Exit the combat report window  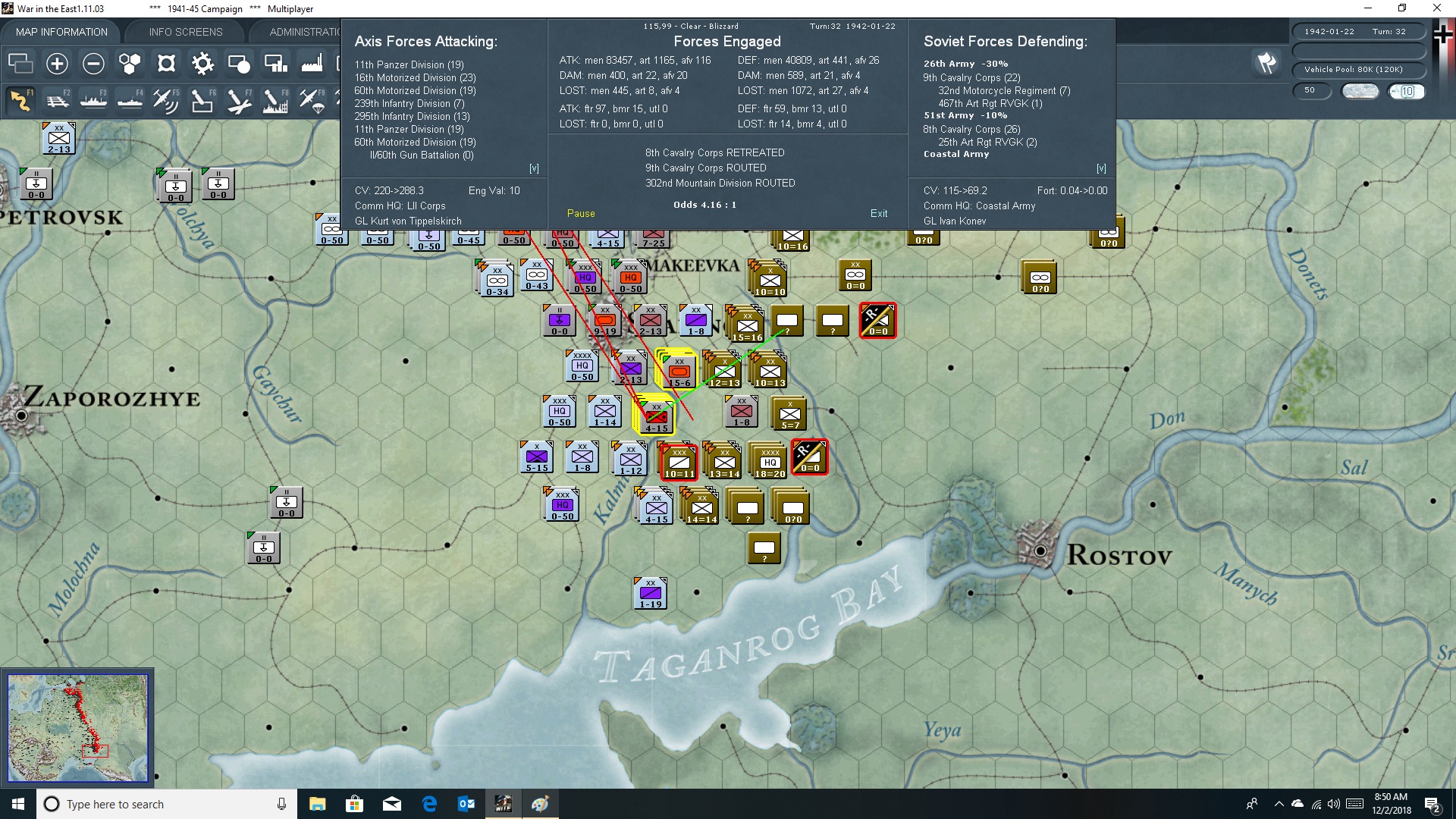[879, 214]
